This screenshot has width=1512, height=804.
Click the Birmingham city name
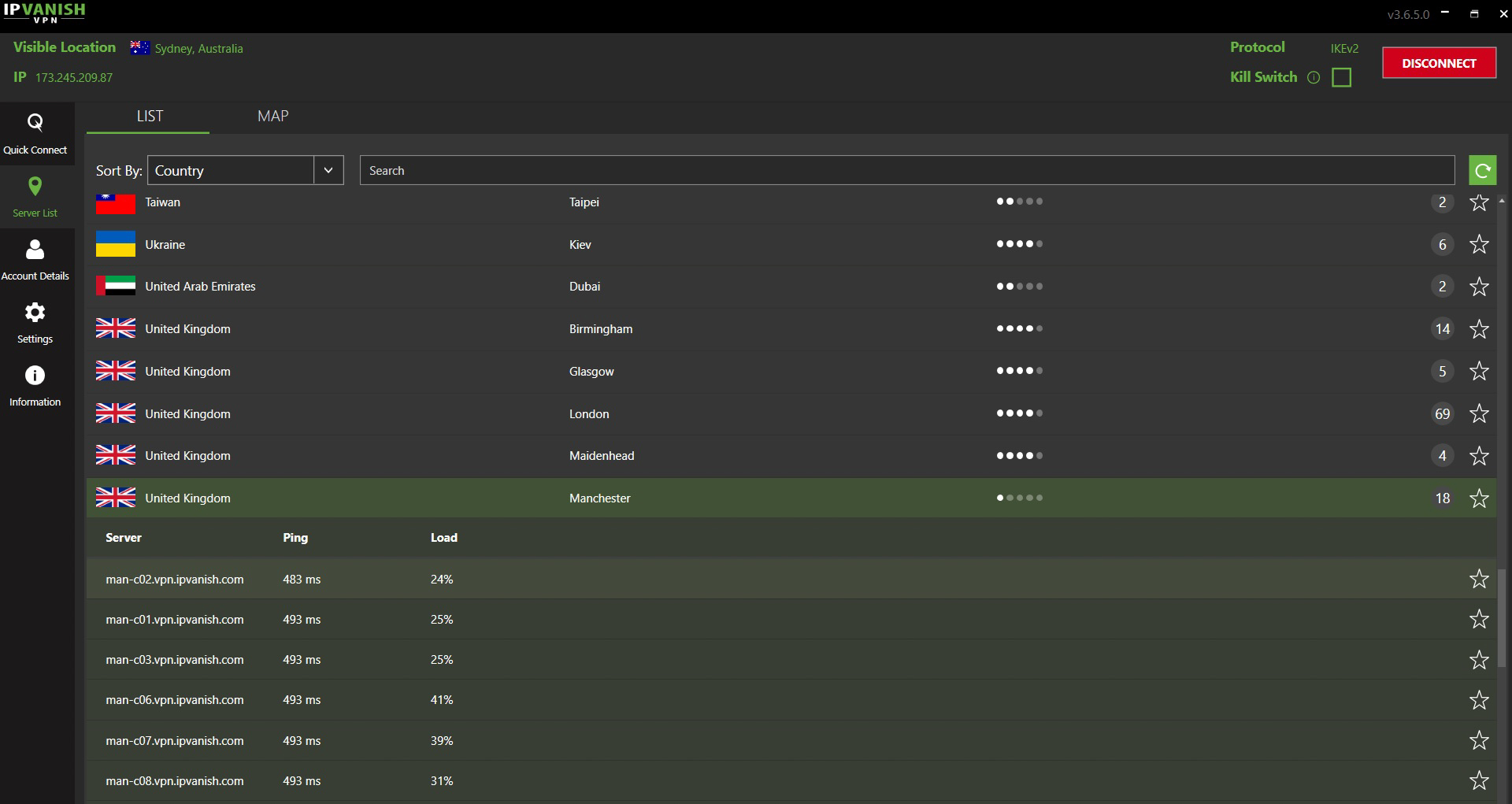tap(601, 329)
